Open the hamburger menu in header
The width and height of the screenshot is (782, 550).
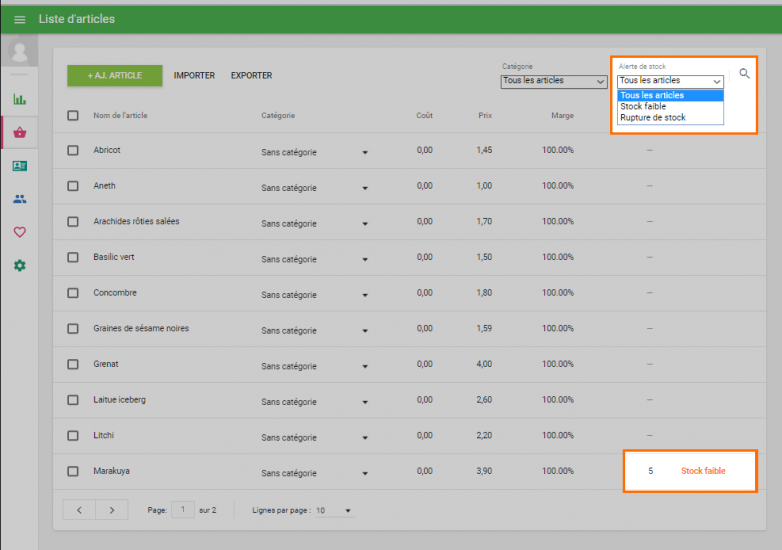click(x=20, y=19)
